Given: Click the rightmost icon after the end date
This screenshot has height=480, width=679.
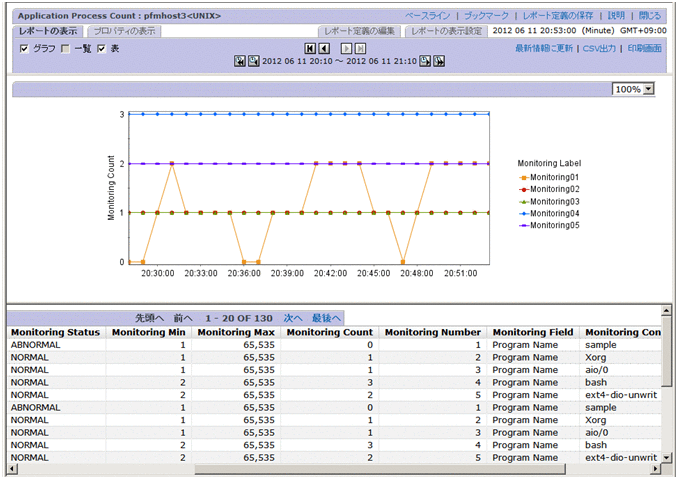Looking at the screenshot, I should 438,62.
